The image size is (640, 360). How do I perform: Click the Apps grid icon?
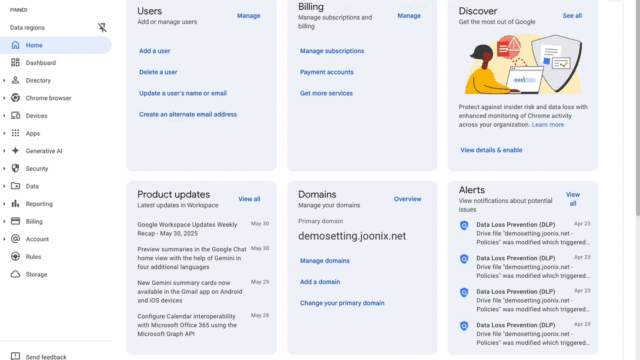pyautogui.click(x=16, y=133)
